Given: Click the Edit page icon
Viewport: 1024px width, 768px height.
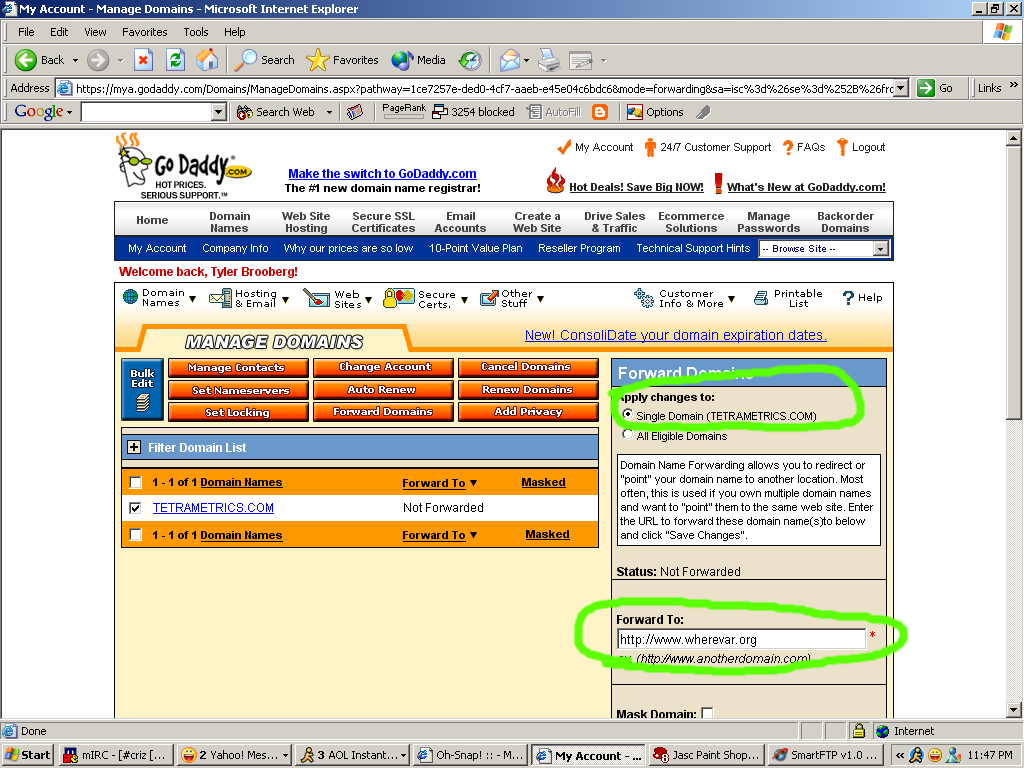Looking at the screenshot, I should [581, 60].
